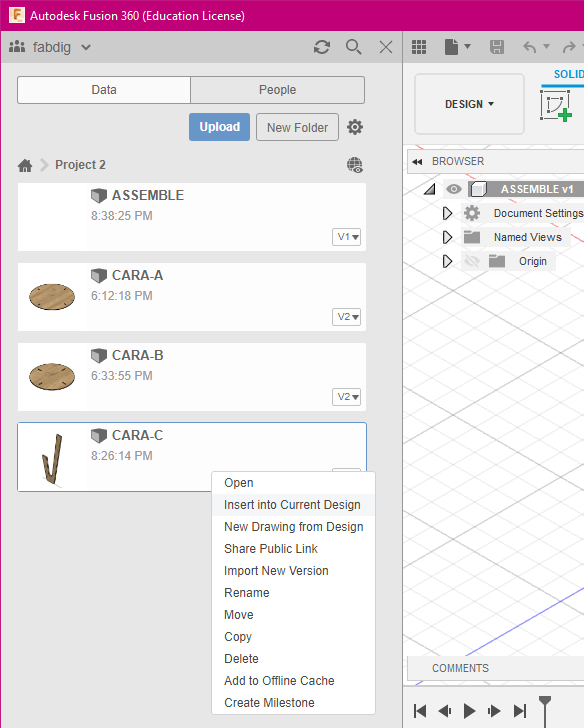Open search in the data panel
This screenshot has height=728, width=584.
pos(353,47)
